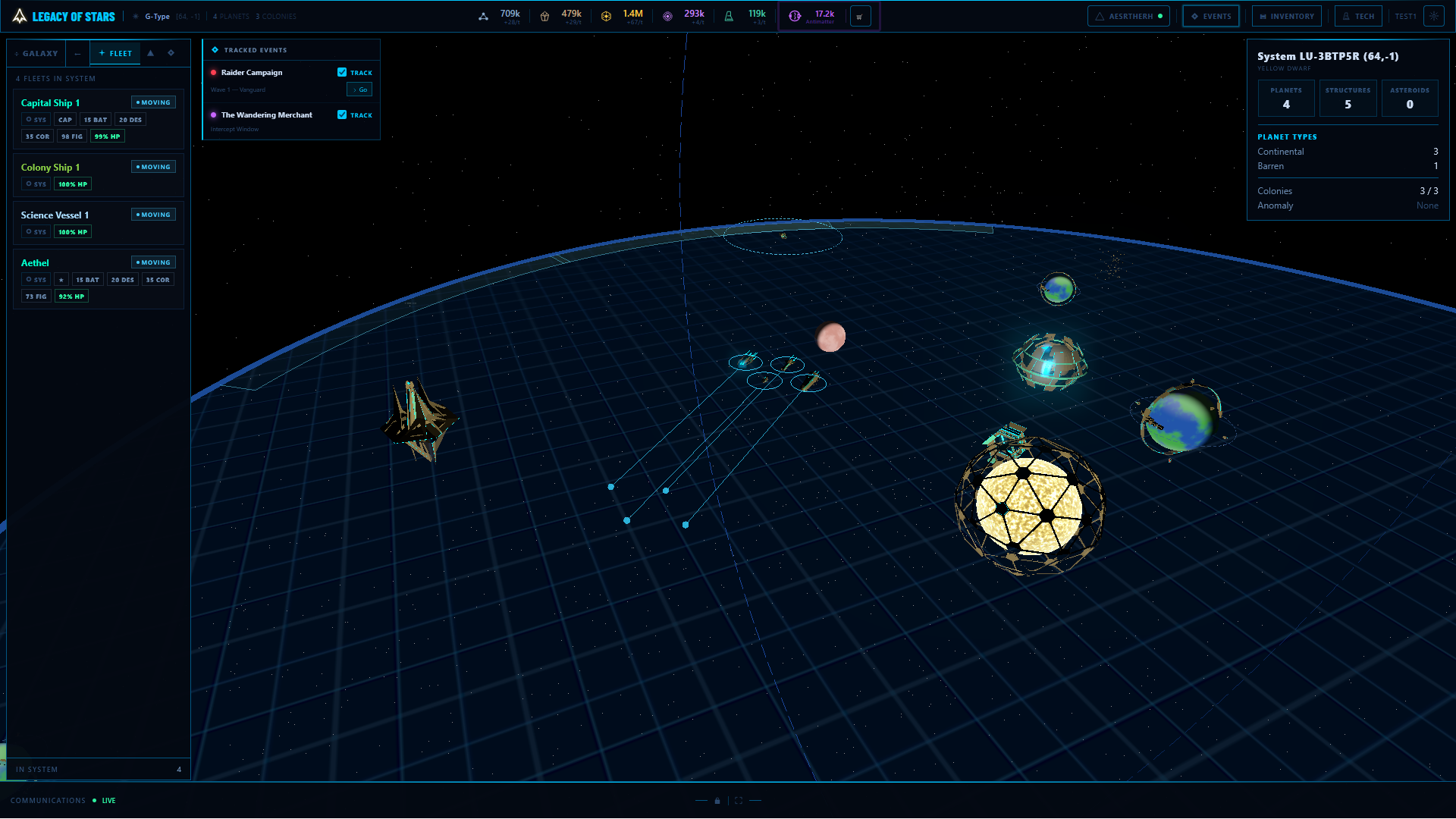
Task: Open the Inventory menu
Action: pos(1287,16)
